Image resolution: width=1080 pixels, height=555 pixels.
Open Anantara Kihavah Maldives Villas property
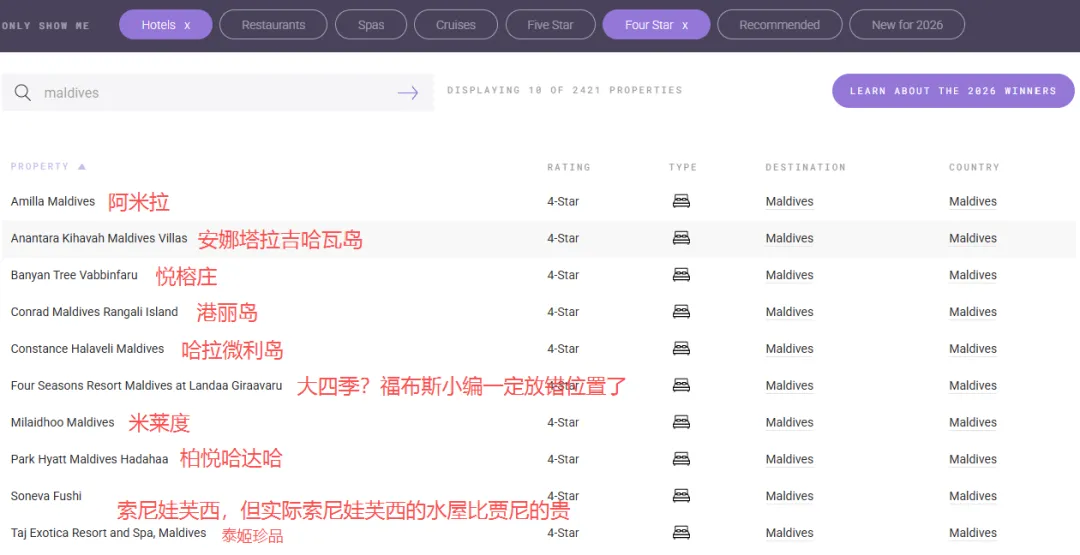pos(99,238)
